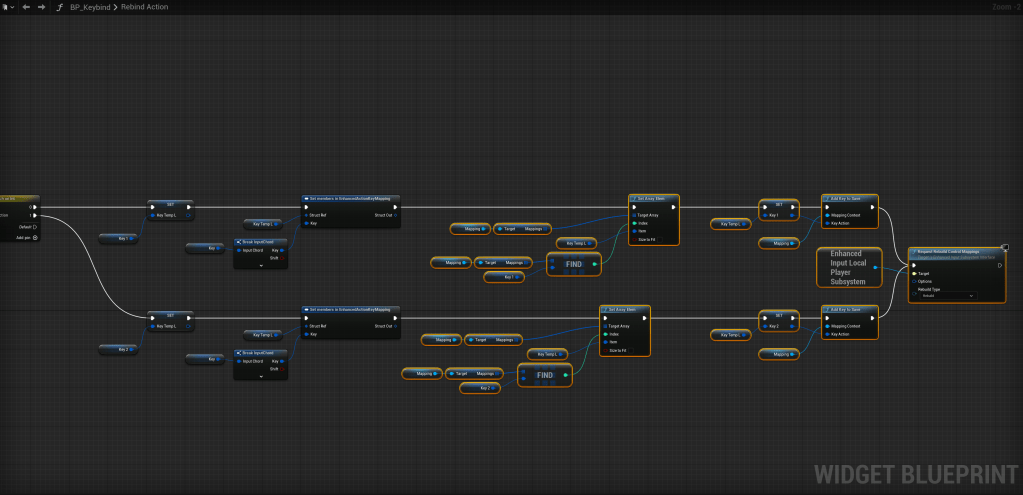Select the Enhanced Input Local Player Subsystem node

click(x=845, y=267)
